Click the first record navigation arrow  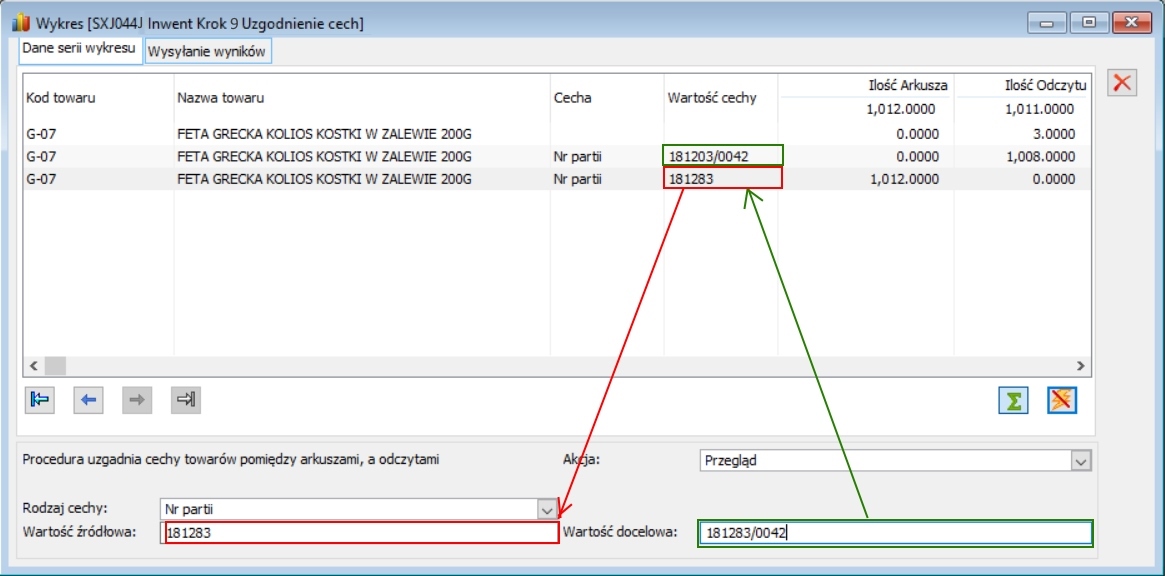[40, 400]
